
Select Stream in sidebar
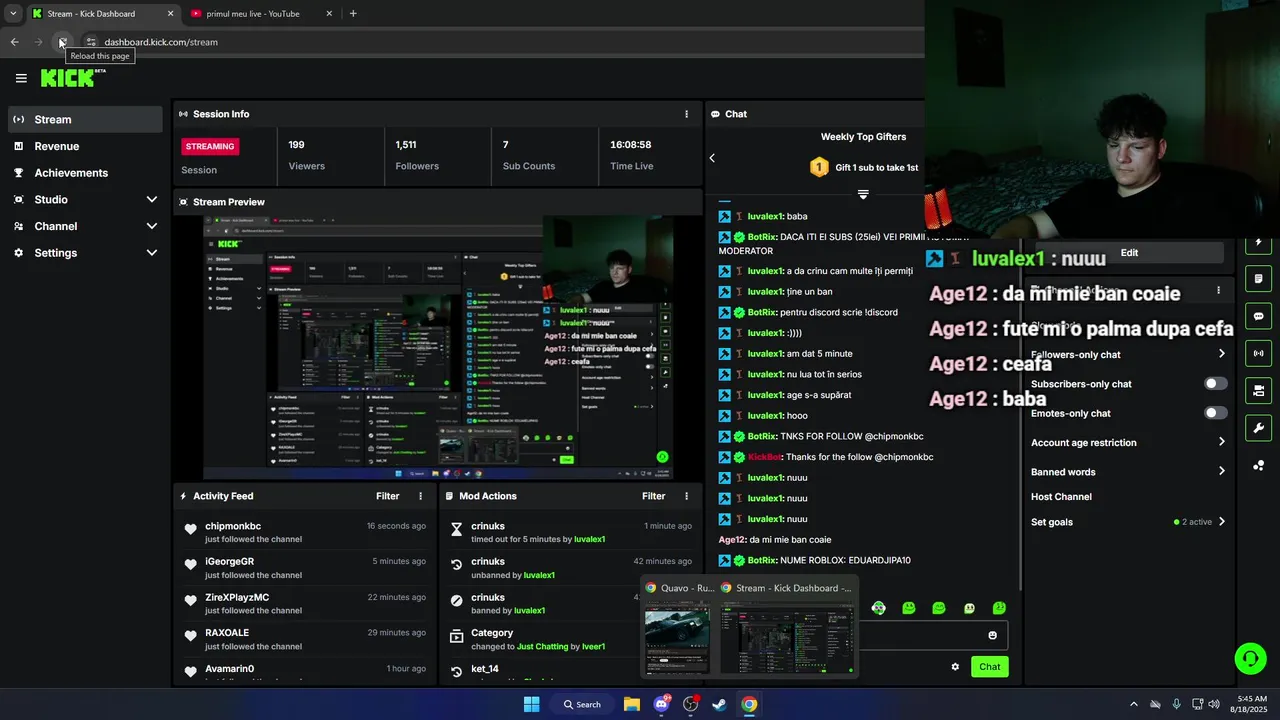tap(84, 119)
